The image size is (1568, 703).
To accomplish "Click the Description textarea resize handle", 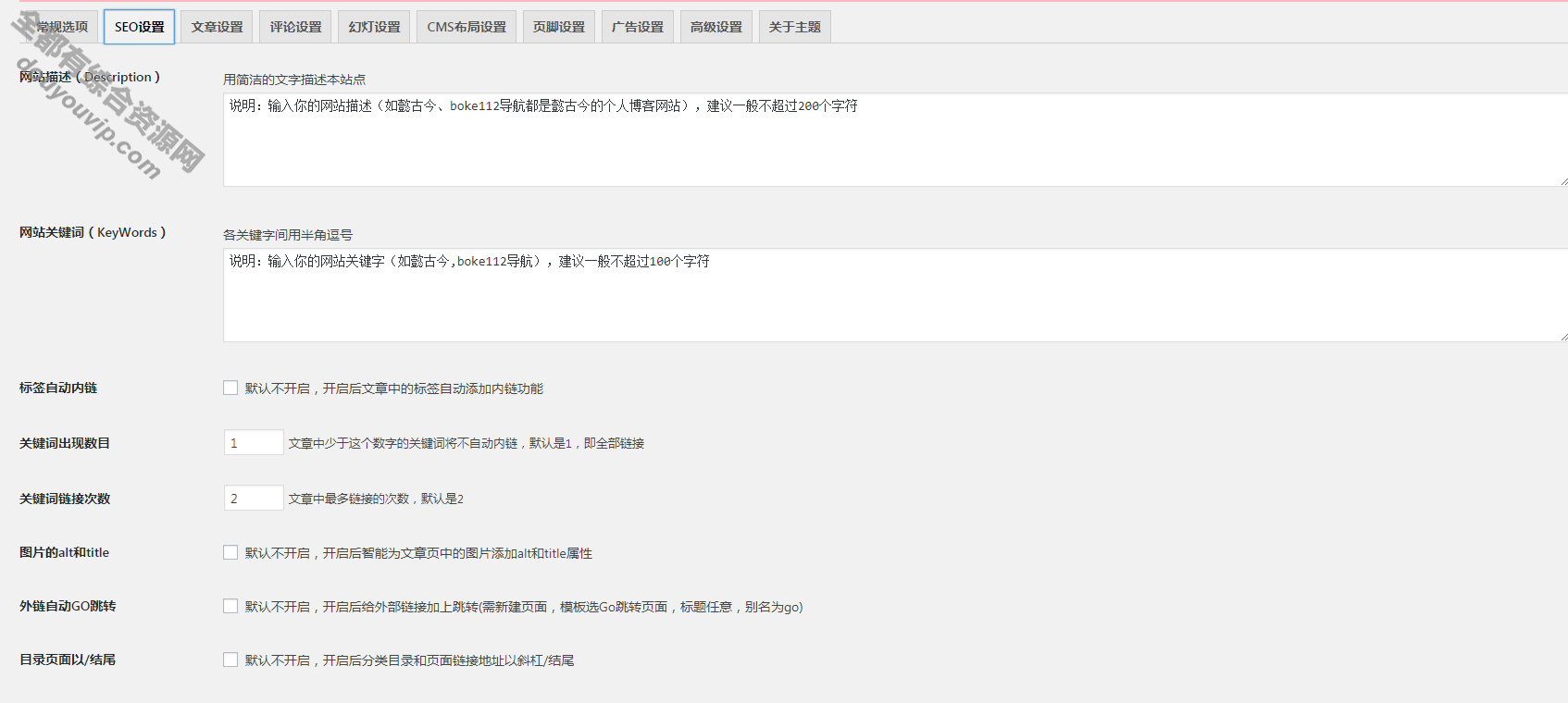I will [1563, 181].
